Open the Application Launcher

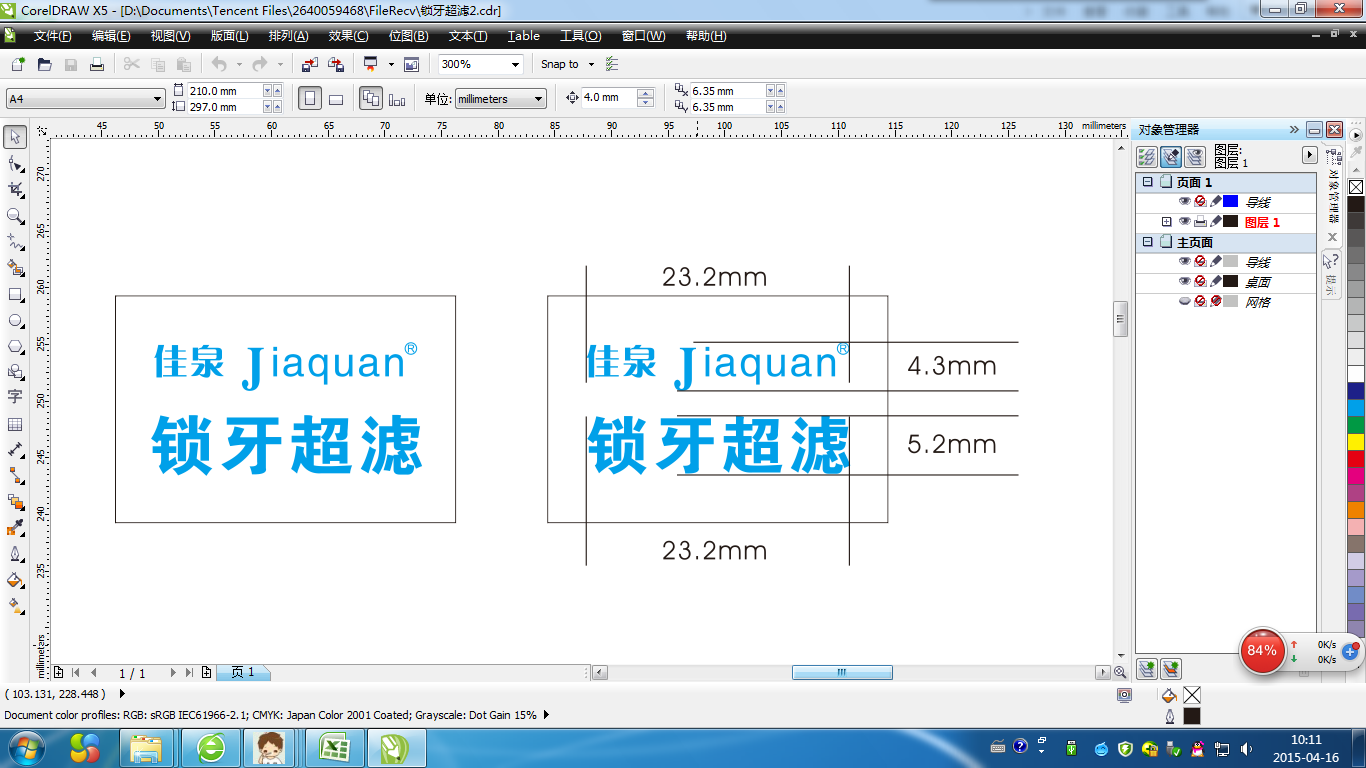[371, 64]
